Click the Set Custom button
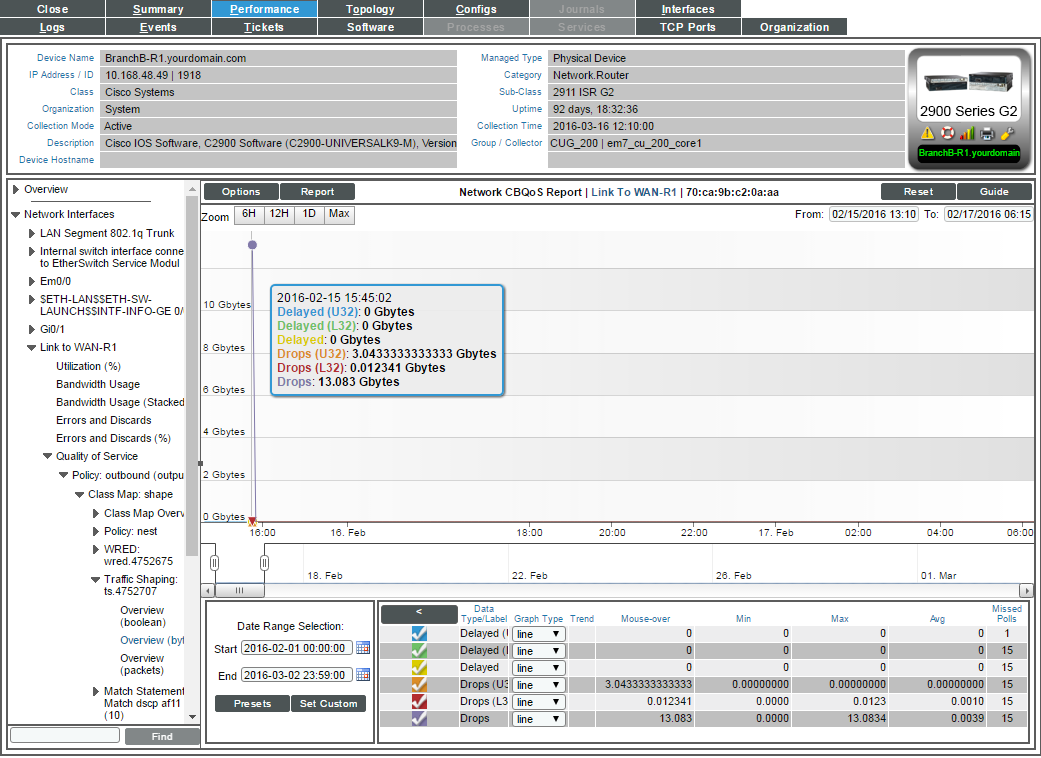 point(329,704)
